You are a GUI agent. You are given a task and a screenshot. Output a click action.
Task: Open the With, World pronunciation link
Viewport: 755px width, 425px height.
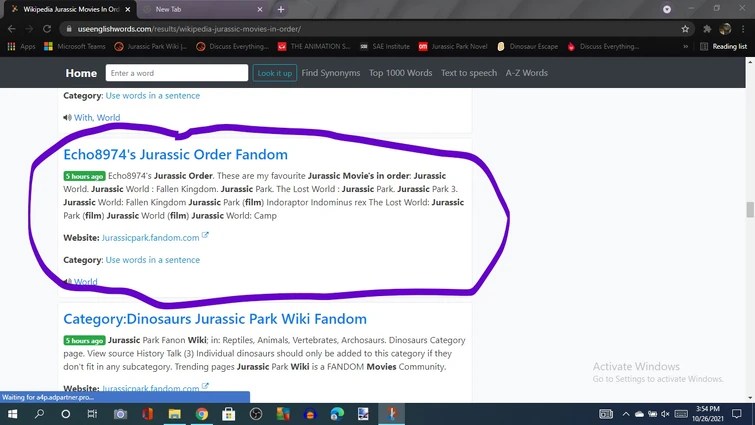click(97, 117)
